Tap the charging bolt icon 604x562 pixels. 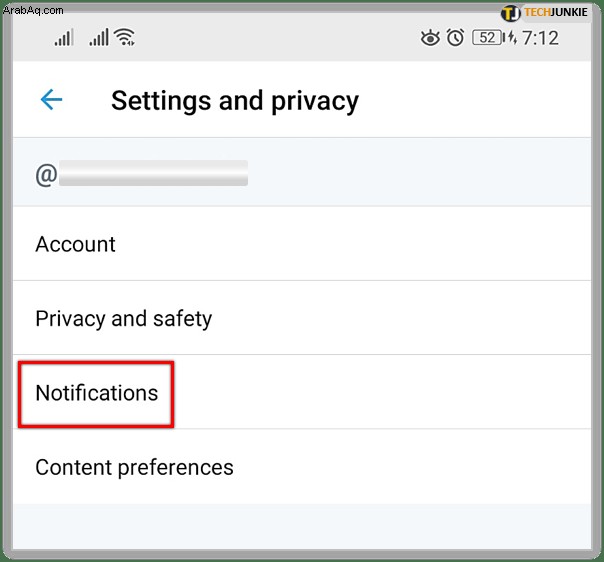(x=512, y=38)
